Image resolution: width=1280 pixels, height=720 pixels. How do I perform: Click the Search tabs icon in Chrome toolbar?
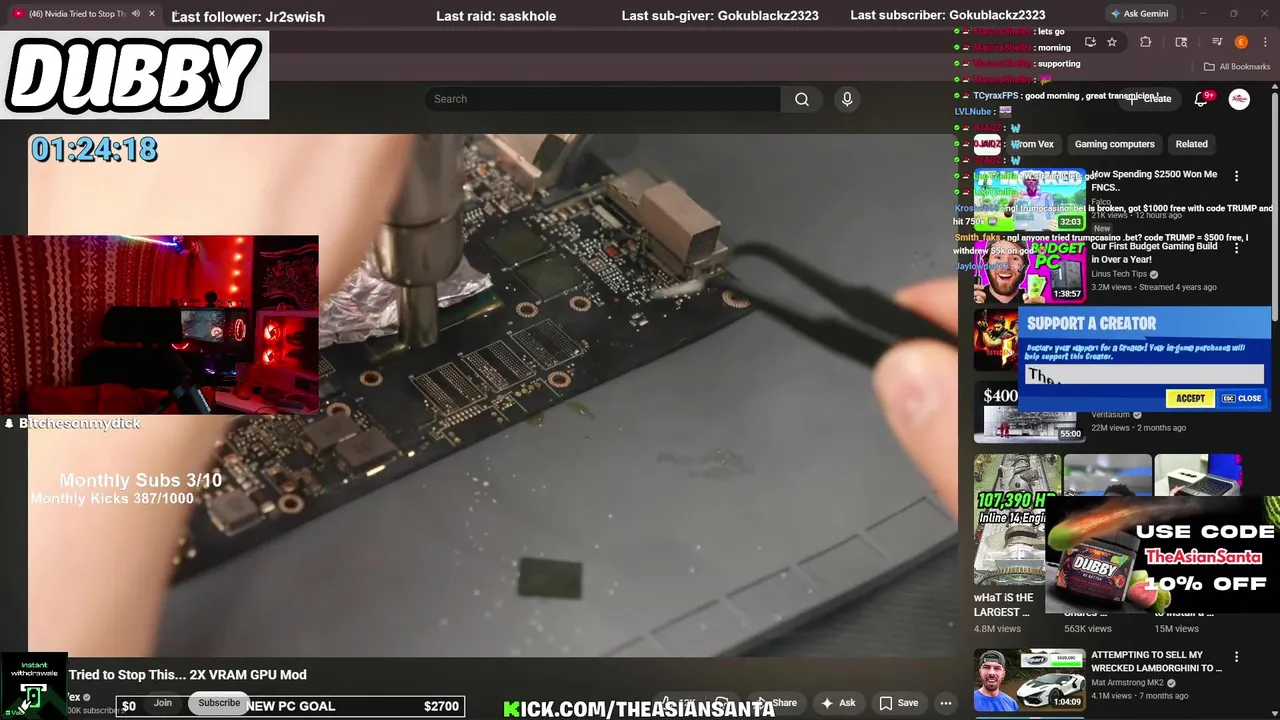(x=1181, y=42)
